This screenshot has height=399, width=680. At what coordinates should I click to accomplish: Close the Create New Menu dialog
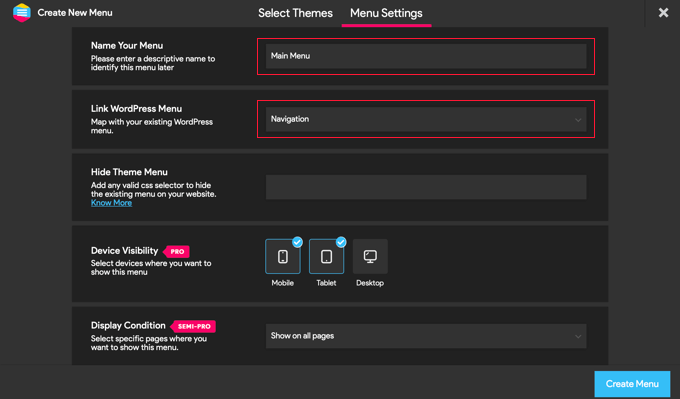663,13
